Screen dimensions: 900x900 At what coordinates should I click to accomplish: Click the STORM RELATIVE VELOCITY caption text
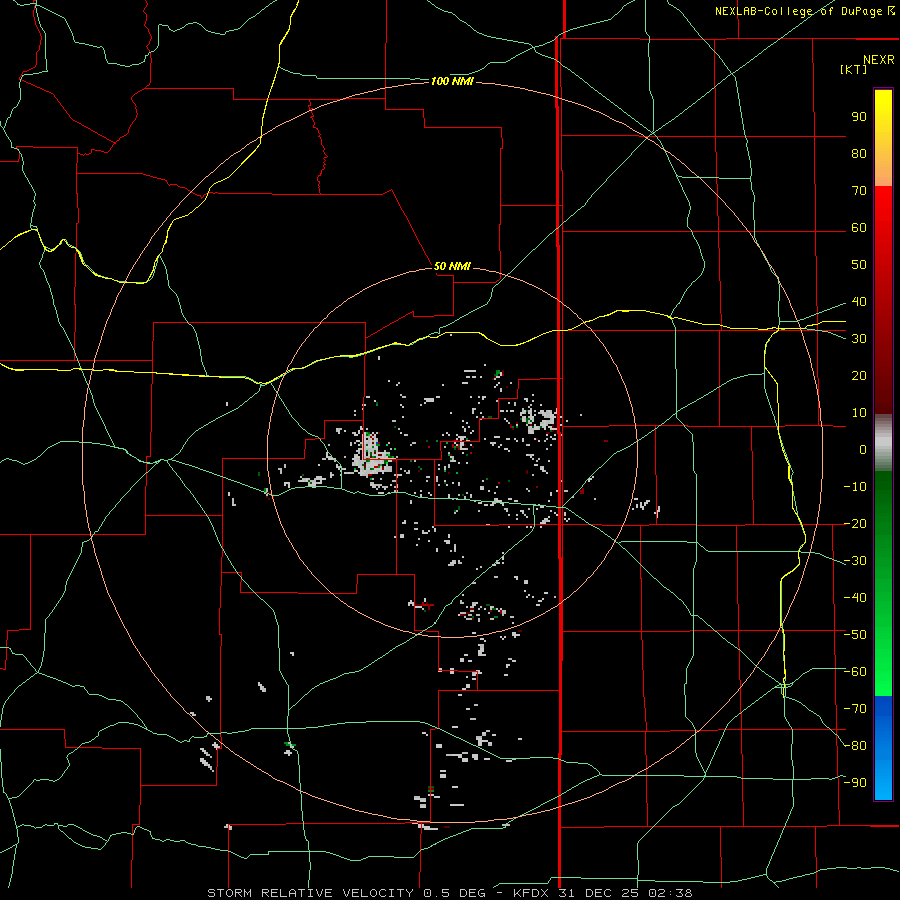click(x=310, y=893)
